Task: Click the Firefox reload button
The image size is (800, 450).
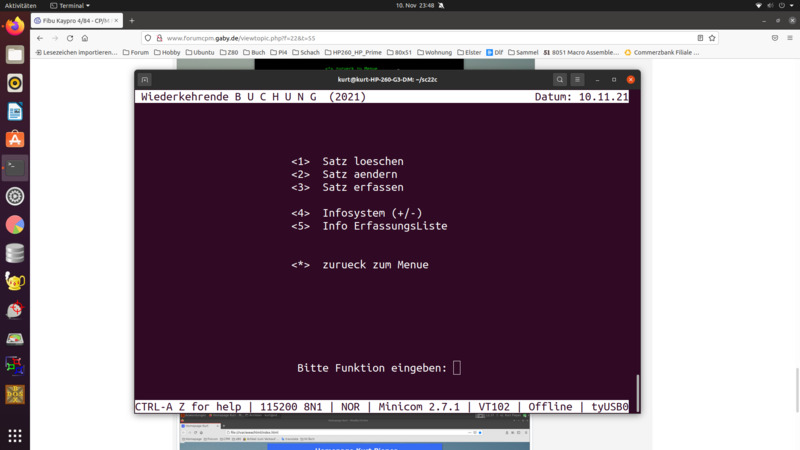Action: click(x=70, y=38)
